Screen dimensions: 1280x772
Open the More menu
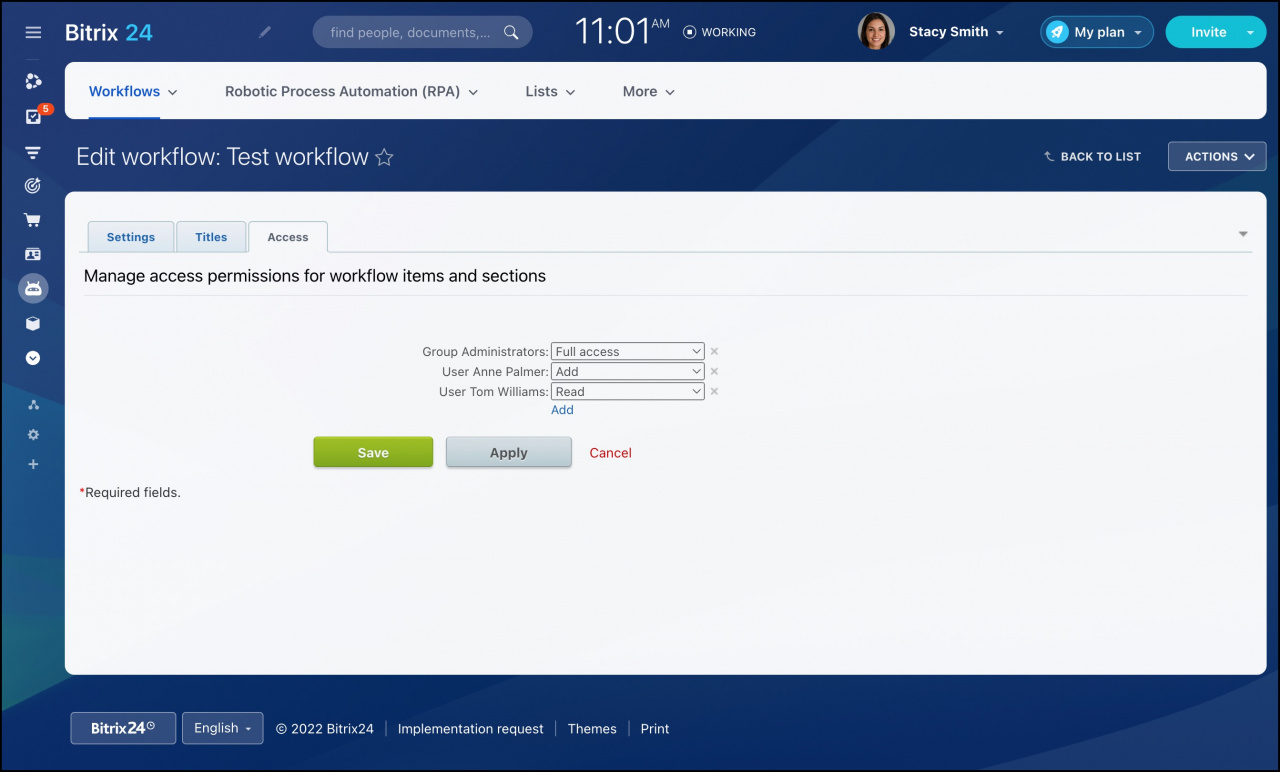(649, 91)
